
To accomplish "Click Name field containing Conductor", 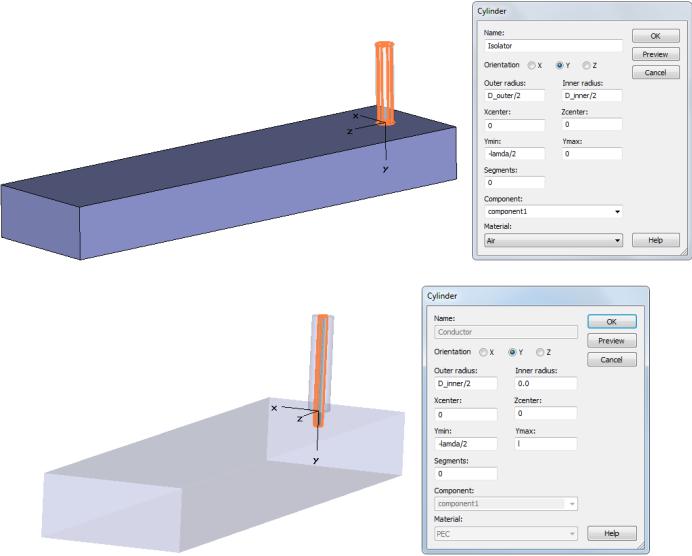I will 506,332.
